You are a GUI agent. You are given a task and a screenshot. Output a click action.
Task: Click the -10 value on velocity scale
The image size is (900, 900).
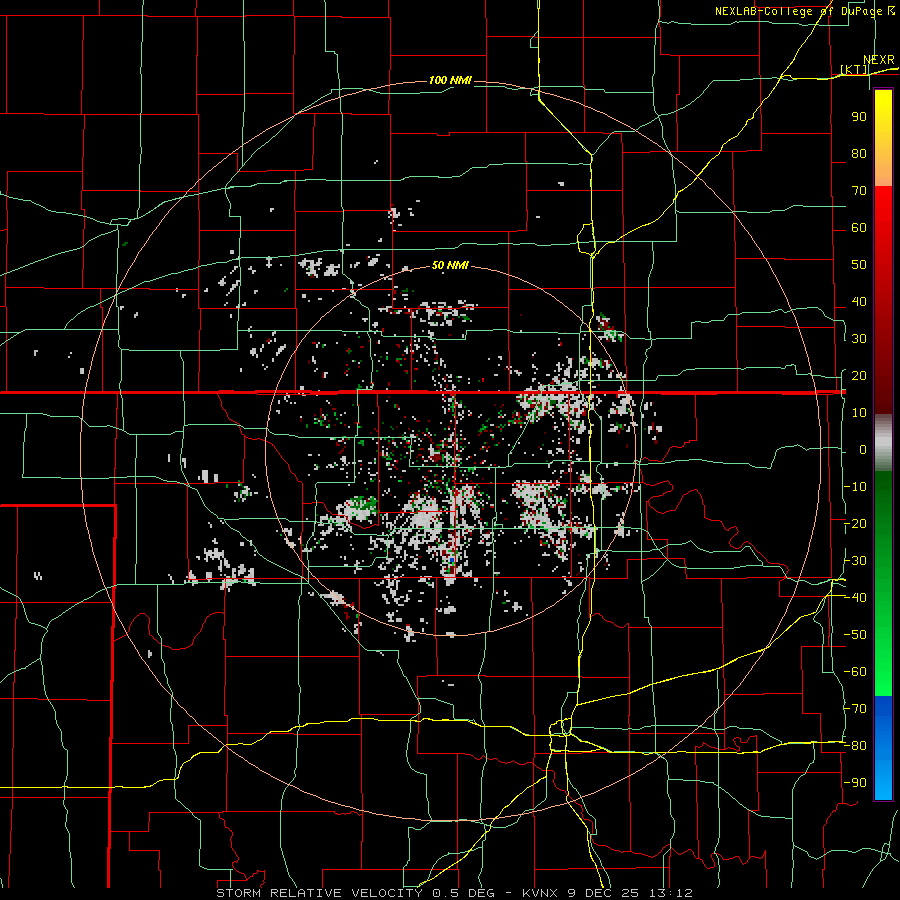[x=855, y=487]
